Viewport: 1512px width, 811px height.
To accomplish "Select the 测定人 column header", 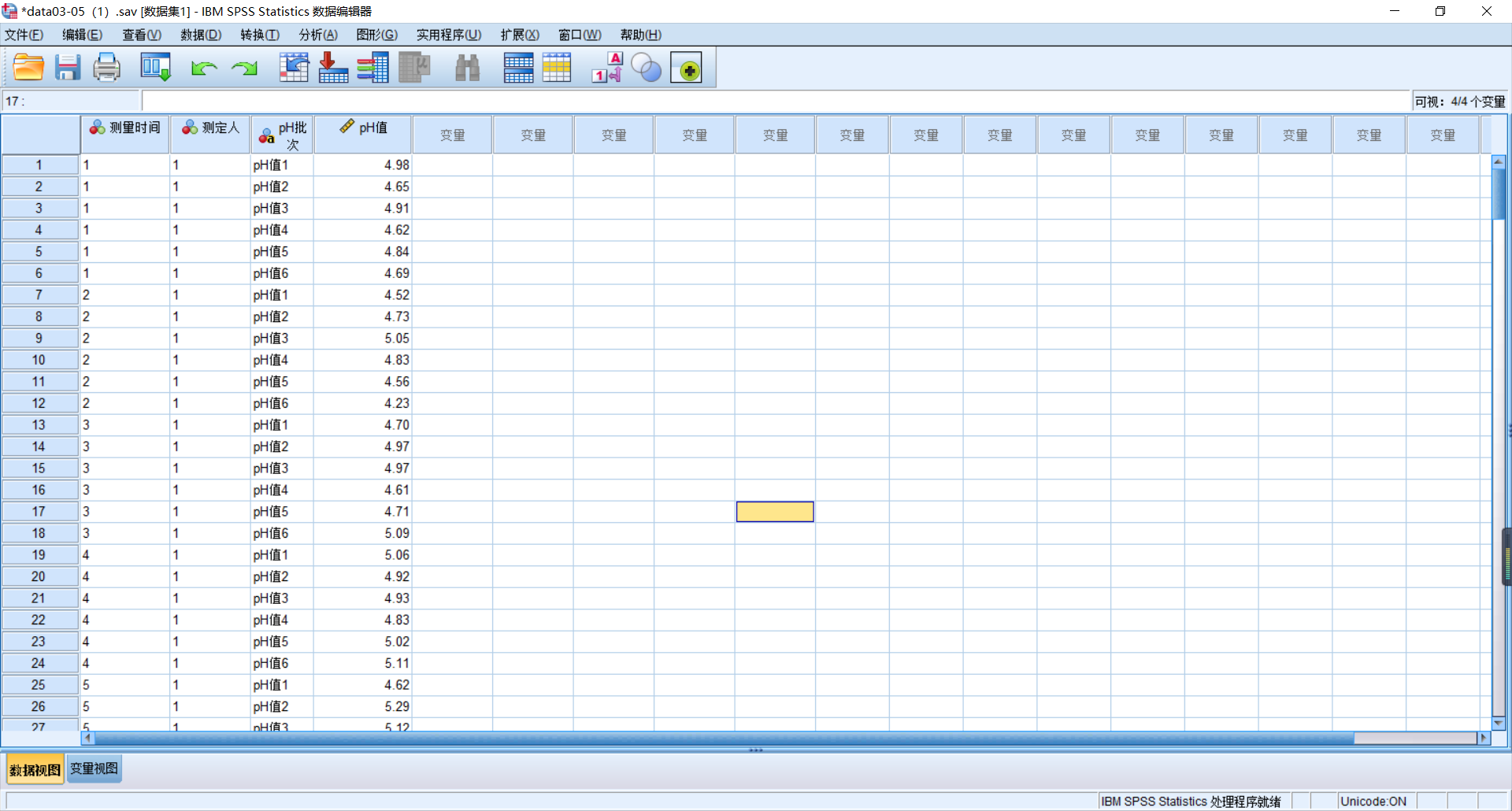I will pos(210,135).
